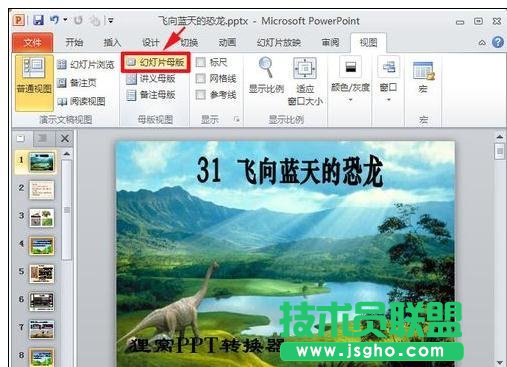
Task: Expand the Quick Access Toolbar customize menu
Action: [110, 21]
